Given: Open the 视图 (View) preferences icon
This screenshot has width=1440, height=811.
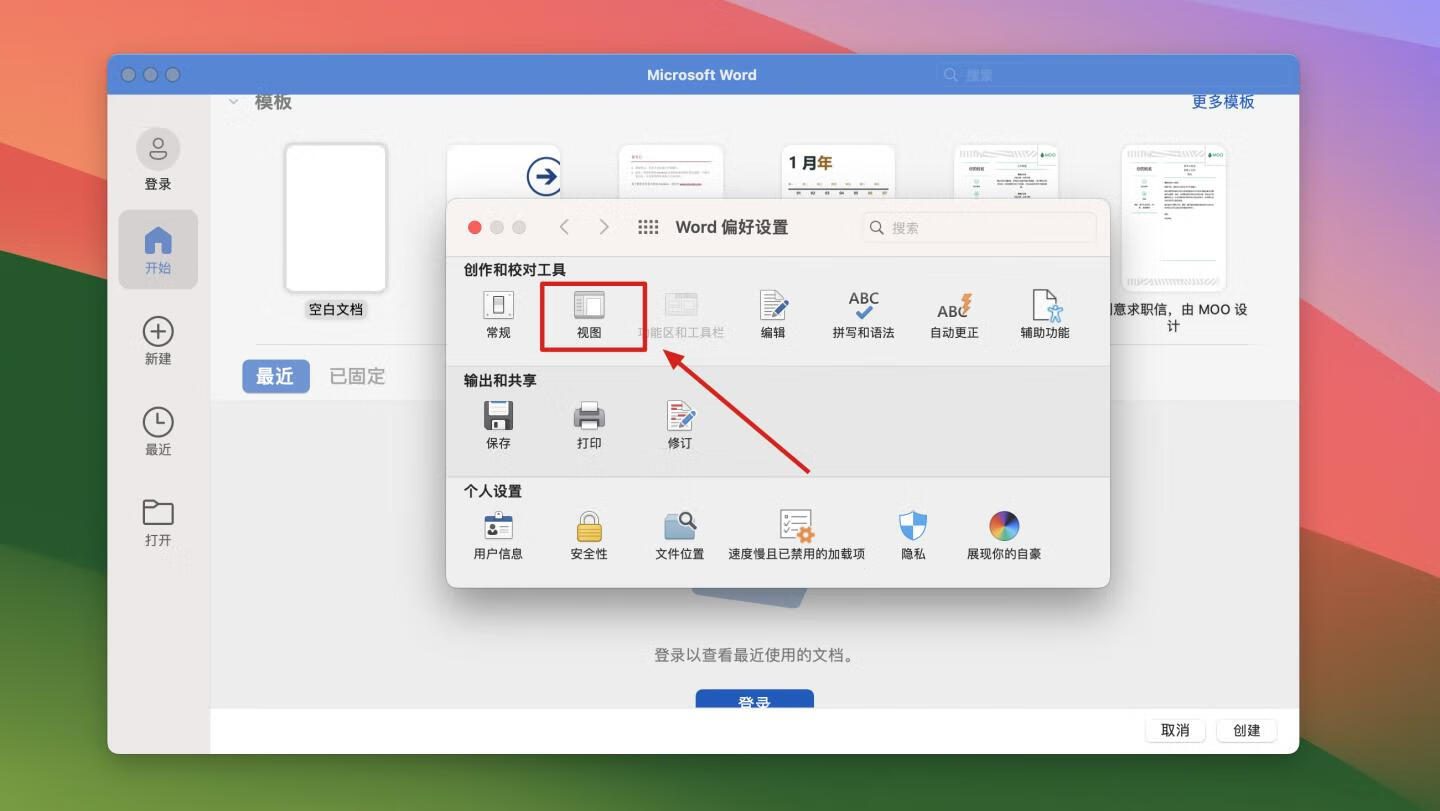Looking at the screenshot, I should point(589,306).
